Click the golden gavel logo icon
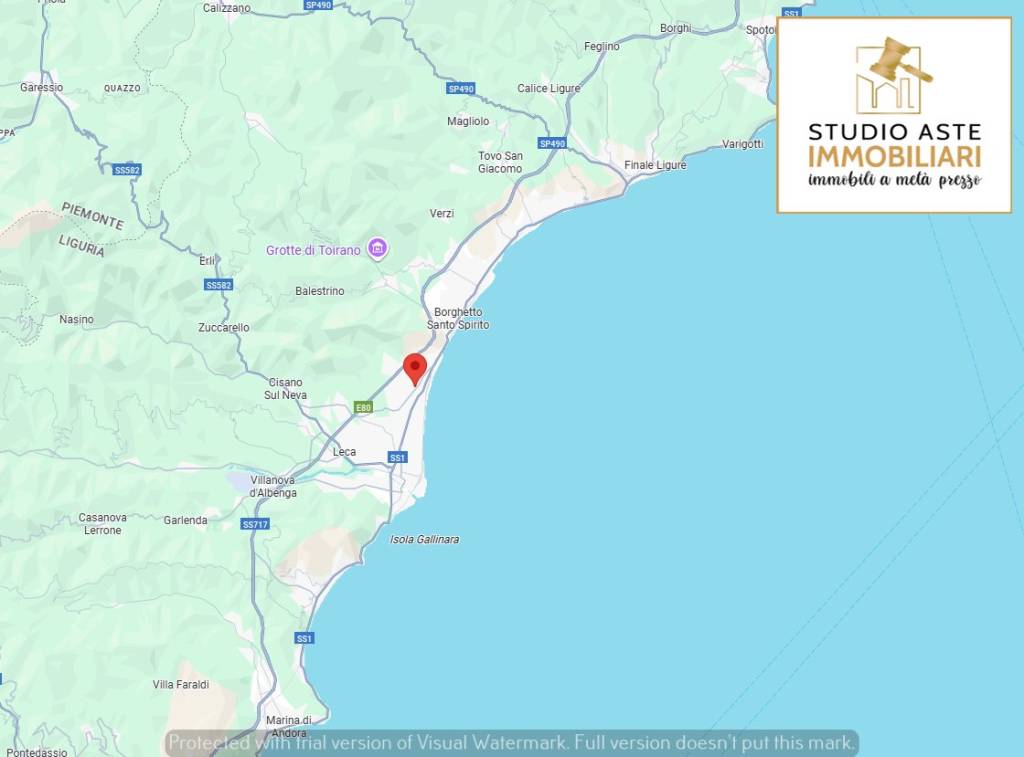Viewport: 1024px width, 757px height. pos(894,75)
